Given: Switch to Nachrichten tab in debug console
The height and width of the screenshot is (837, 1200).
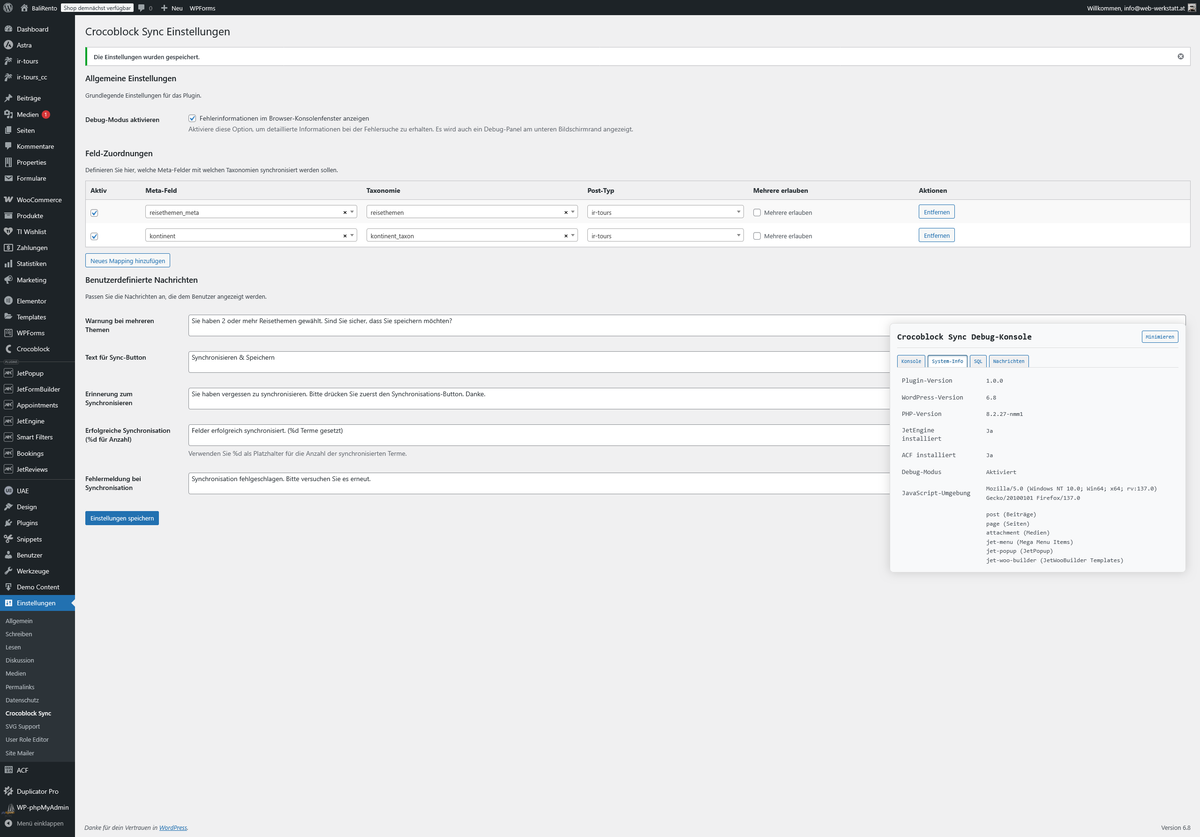Looking at the screenshot, I should 1008,361.
